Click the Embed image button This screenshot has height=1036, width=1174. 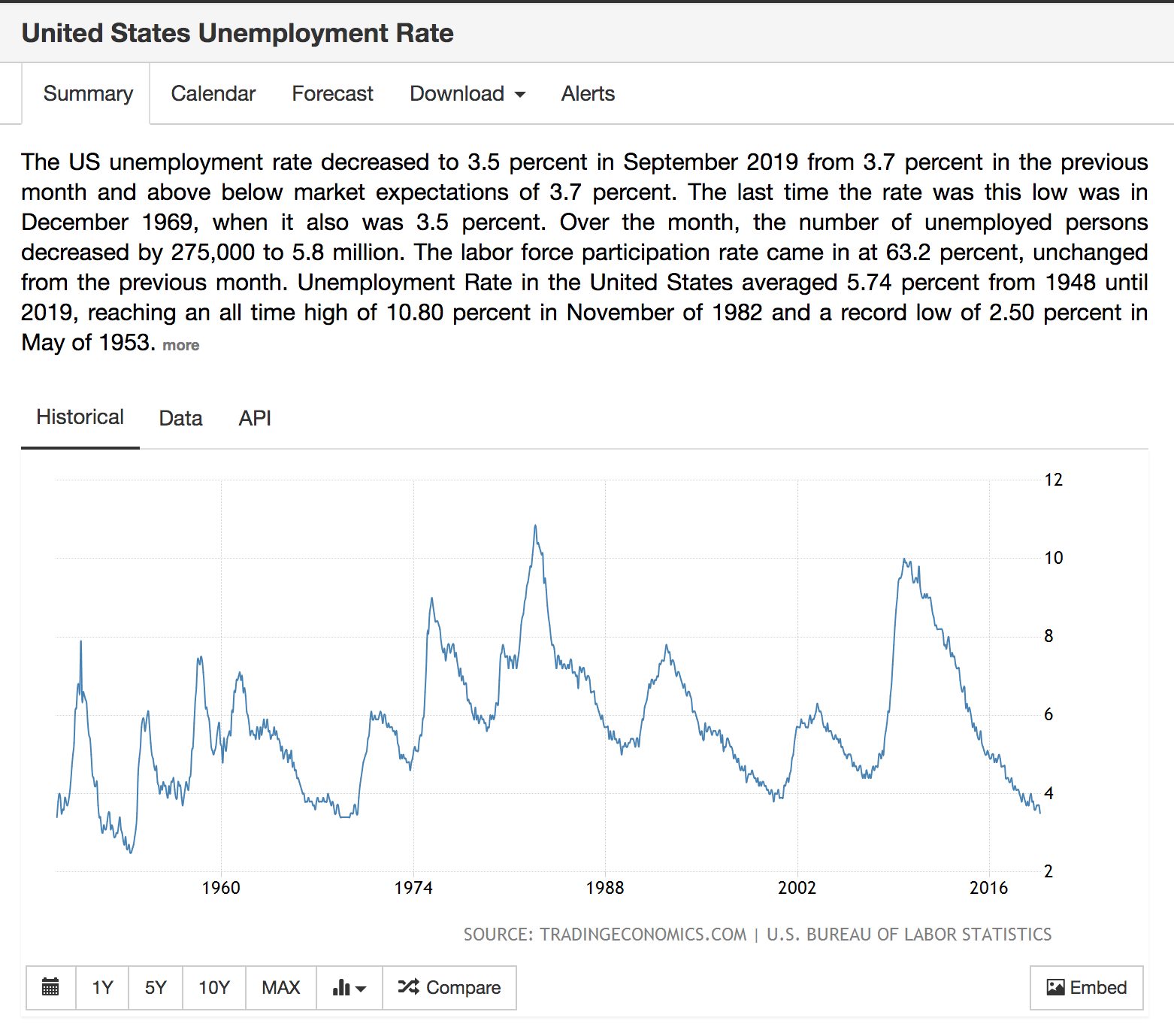click(1086, 987)
